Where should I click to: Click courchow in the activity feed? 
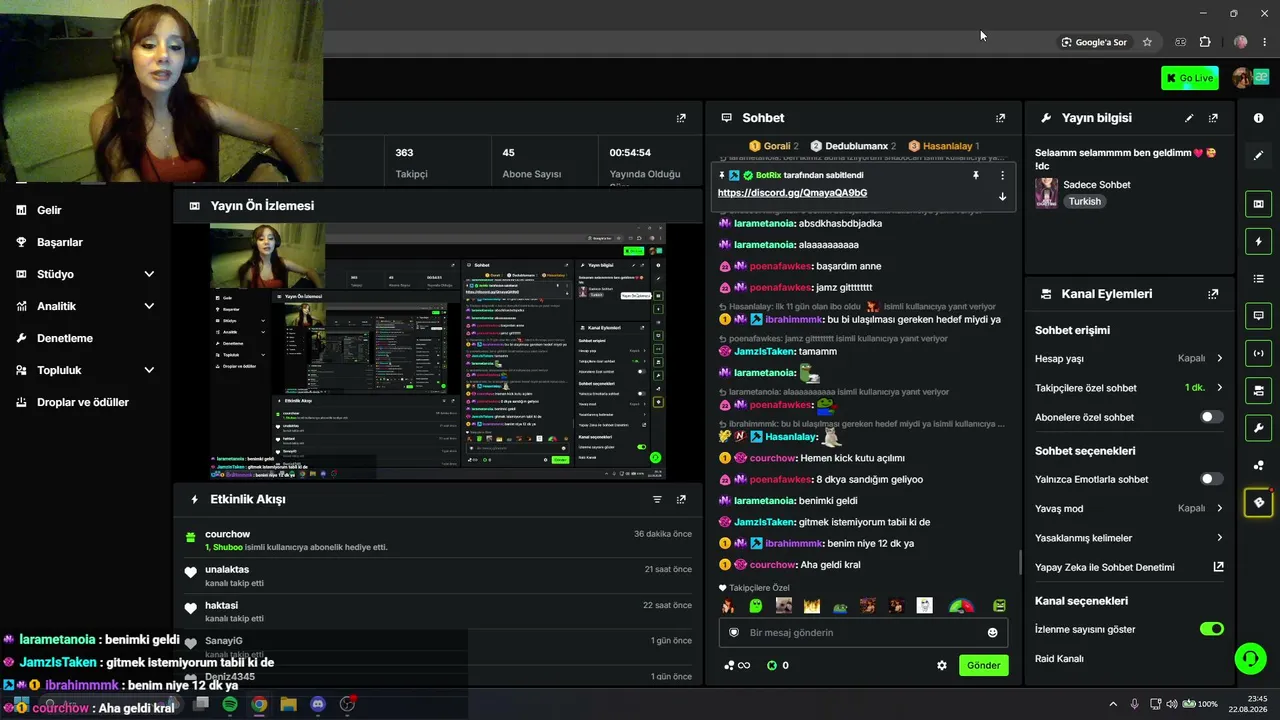227,534
